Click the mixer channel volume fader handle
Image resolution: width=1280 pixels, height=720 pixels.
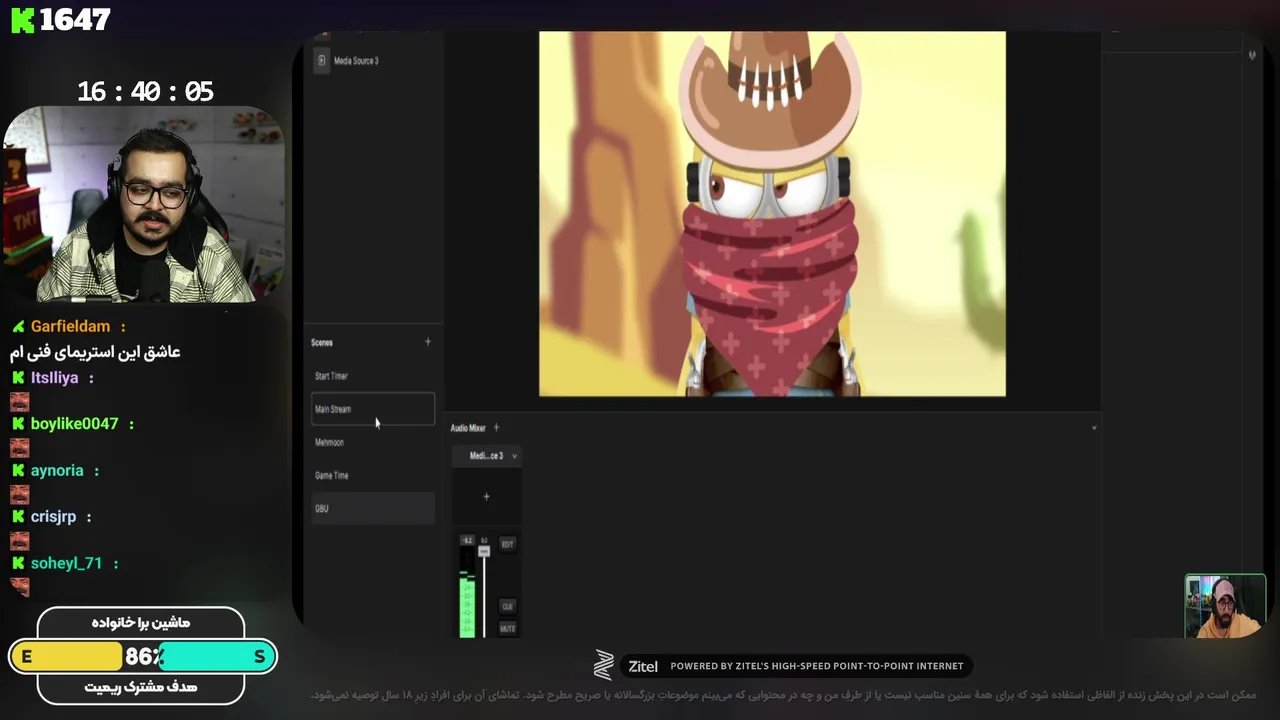click(x=484, y=551)
